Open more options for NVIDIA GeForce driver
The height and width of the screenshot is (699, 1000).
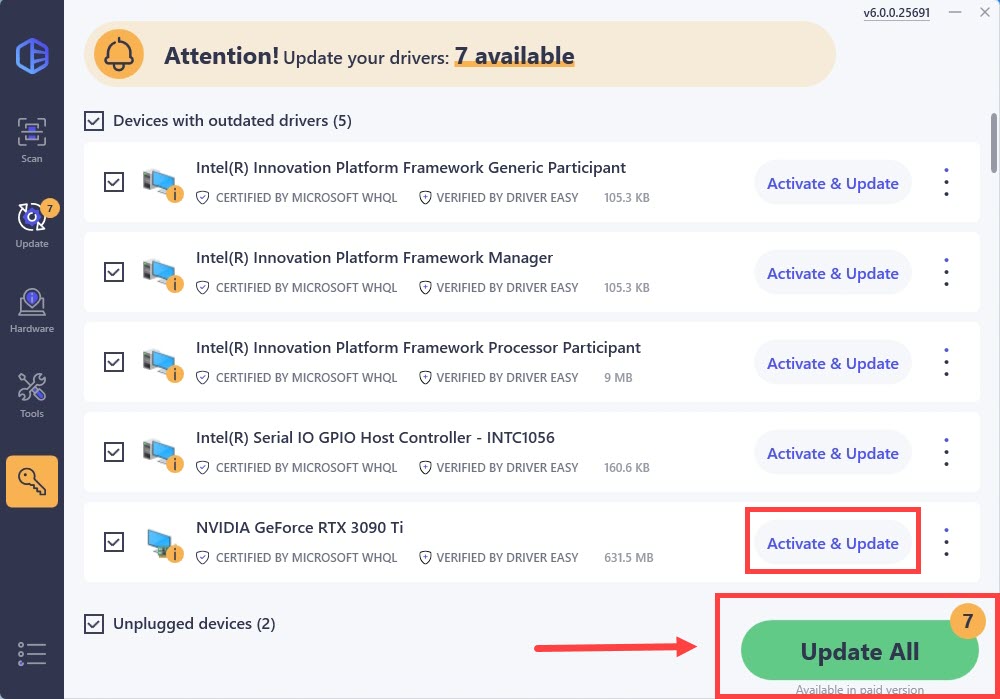pos(946,543)
